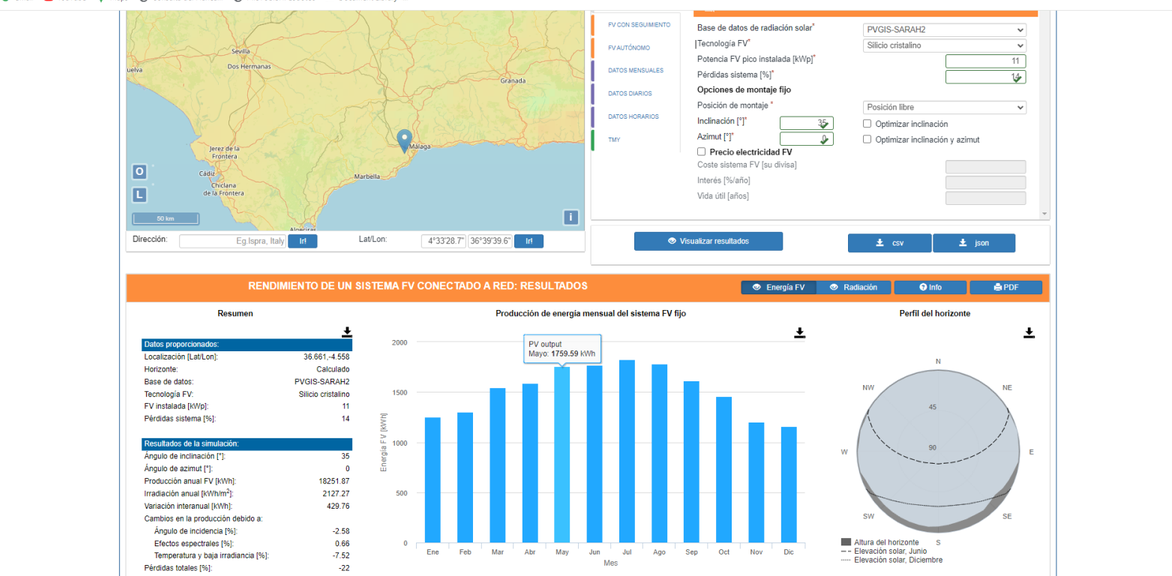Download the monthly energy production chart
Screen dimensions: 1172x576
pyautogui.click(x=800, y=332)
